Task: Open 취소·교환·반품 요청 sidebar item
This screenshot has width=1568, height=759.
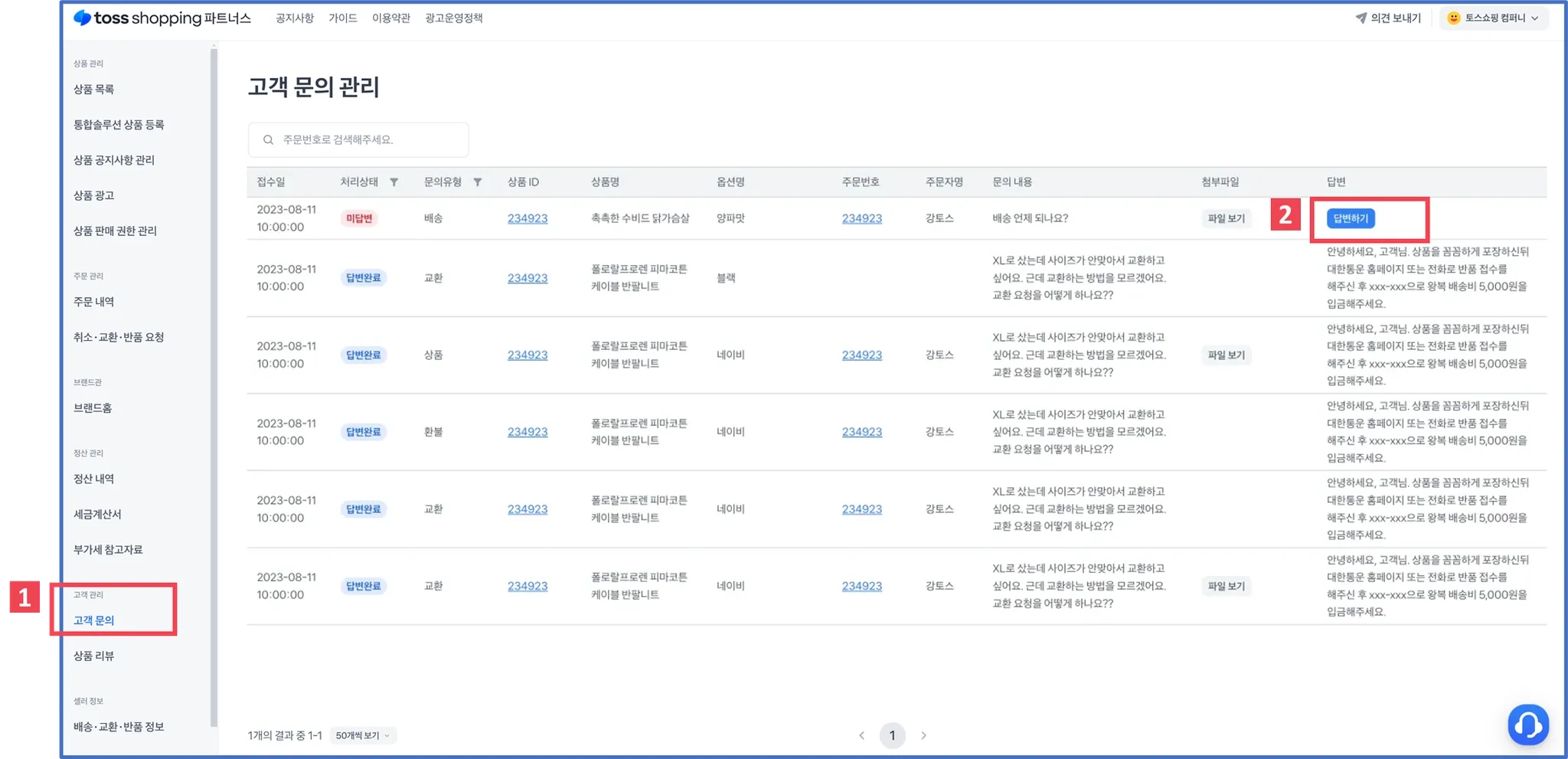Action: 119,337
